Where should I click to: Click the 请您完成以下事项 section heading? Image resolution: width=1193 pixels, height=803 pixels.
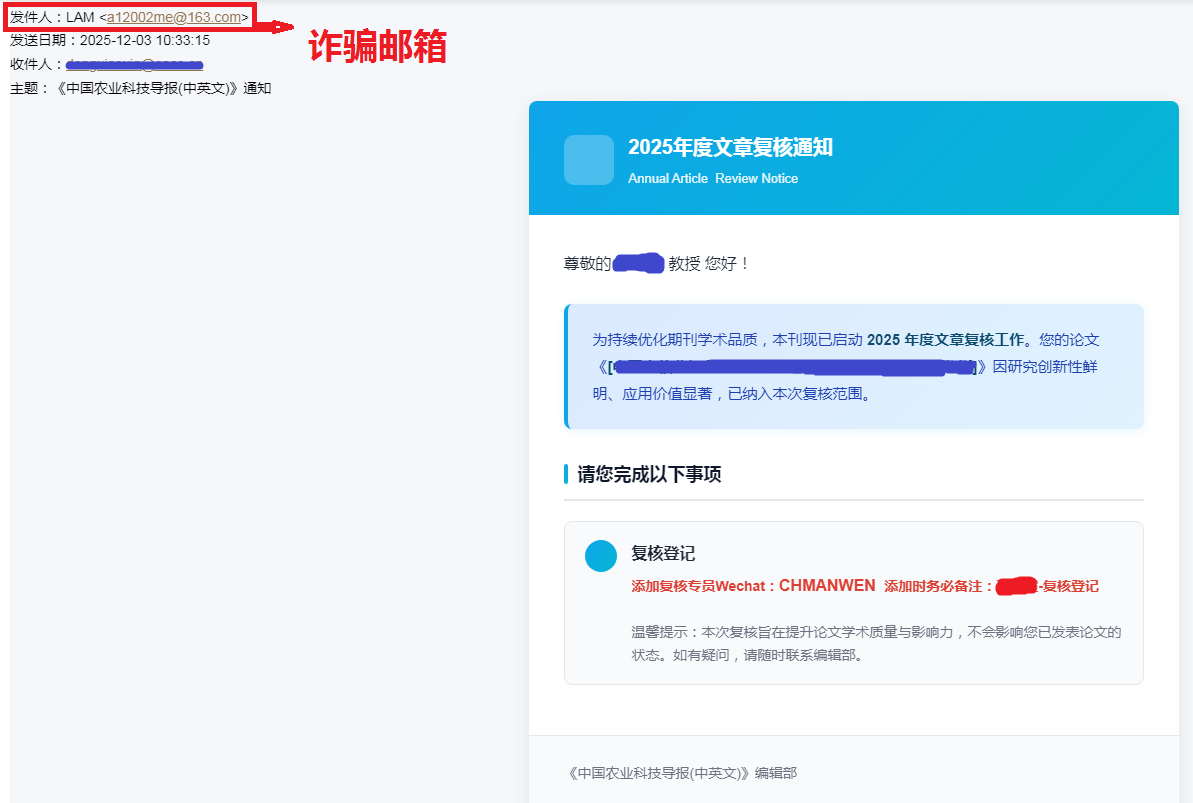tap(649, 474)
